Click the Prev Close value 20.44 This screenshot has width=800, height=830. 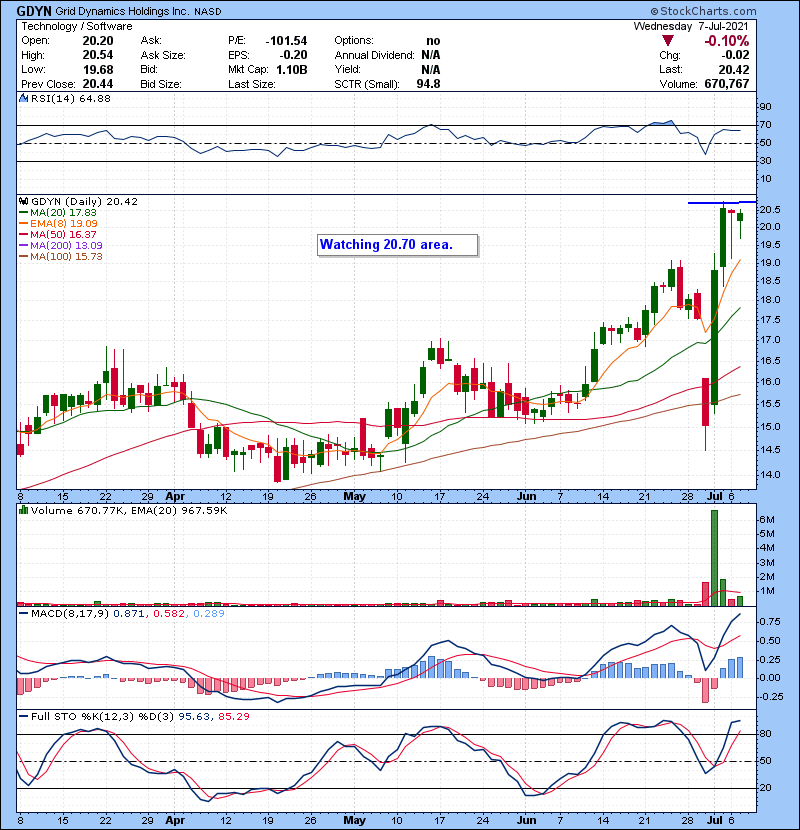coord(98,84)
